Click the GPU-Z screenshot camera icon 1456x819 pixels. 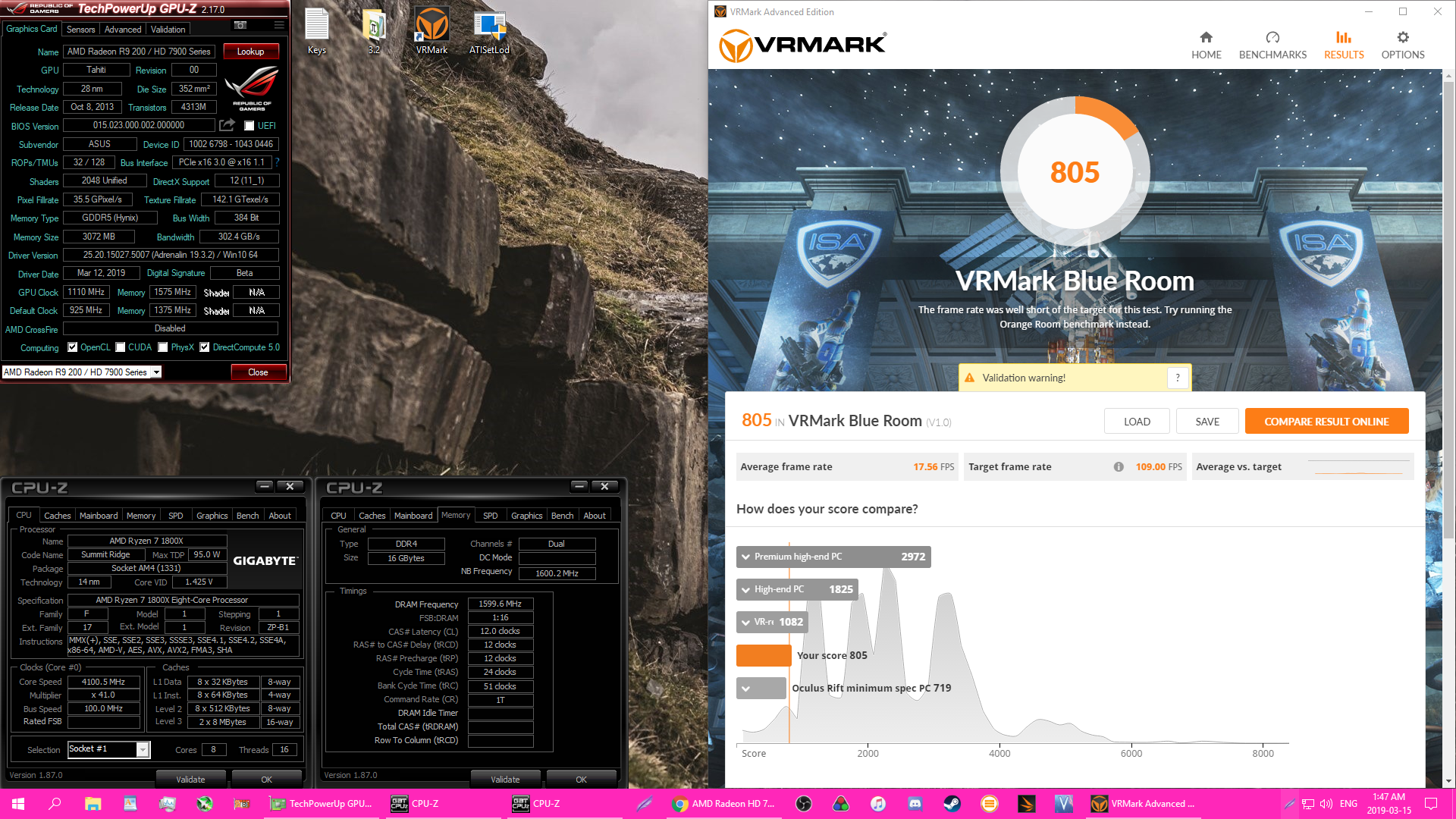240,25
